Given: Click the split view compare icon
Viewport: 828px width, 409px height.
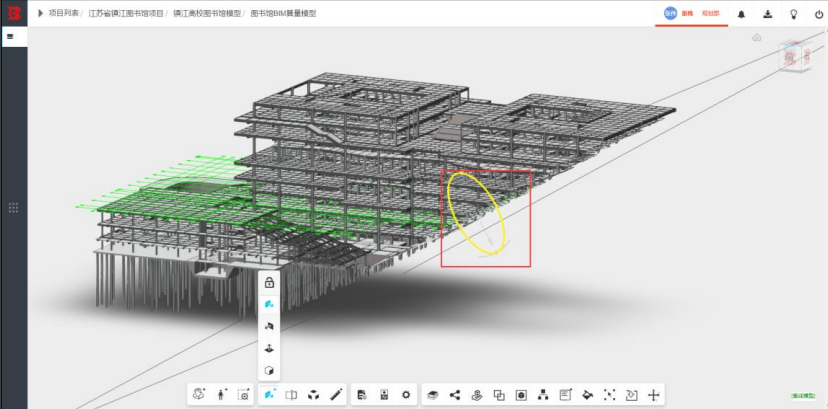Looking at the screenshot, I should (291, 394).
